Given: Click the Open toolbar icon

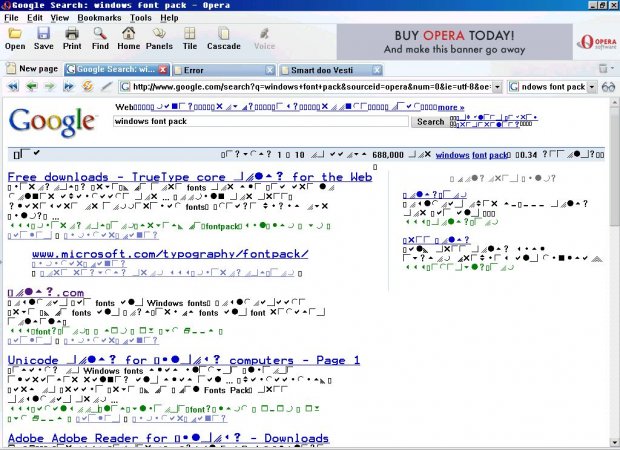Looking at the screenshot, I should (x=15, y=39).
